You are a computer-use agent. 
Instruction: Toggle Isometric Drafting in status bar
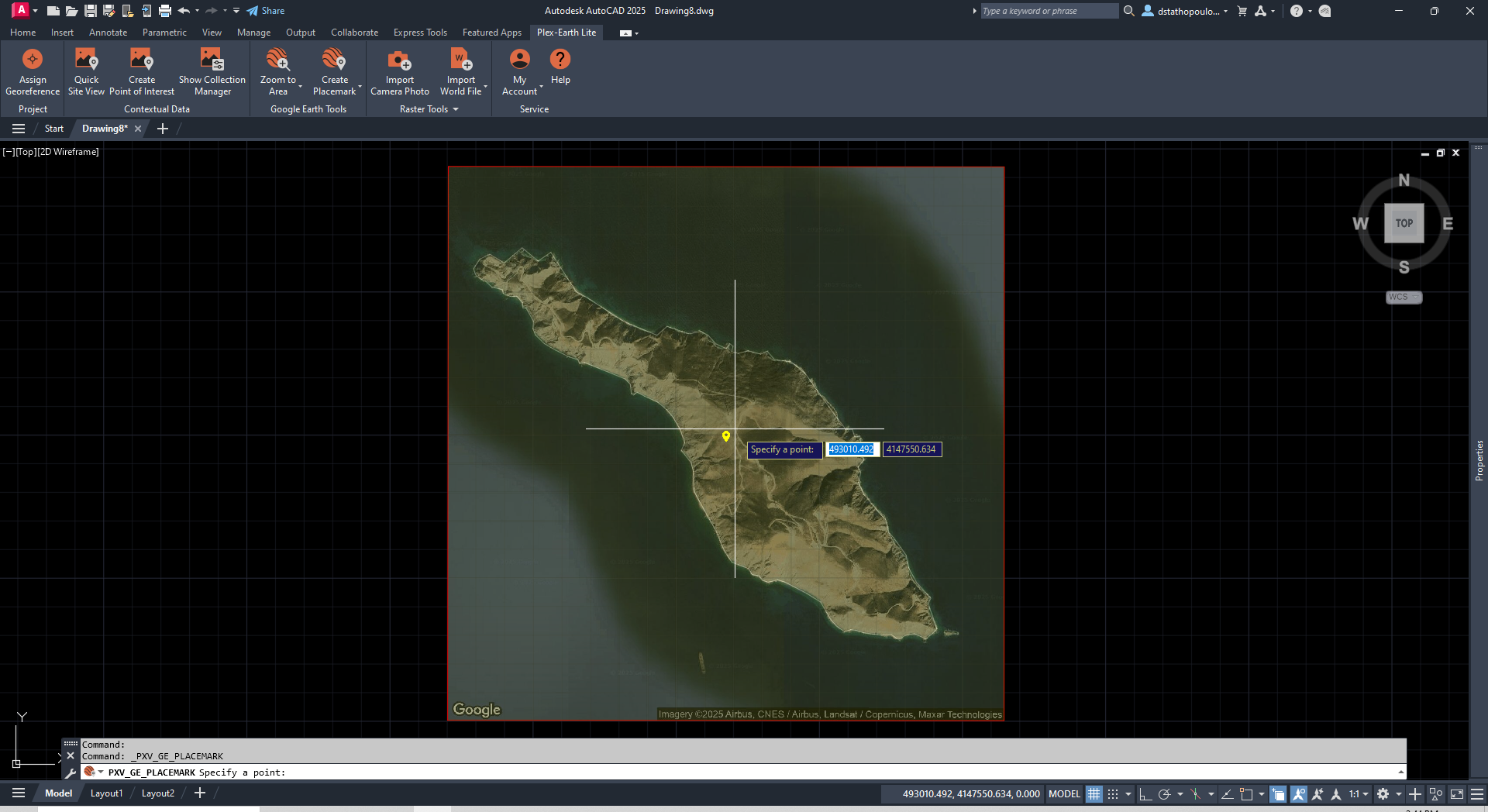[1195, 793]
